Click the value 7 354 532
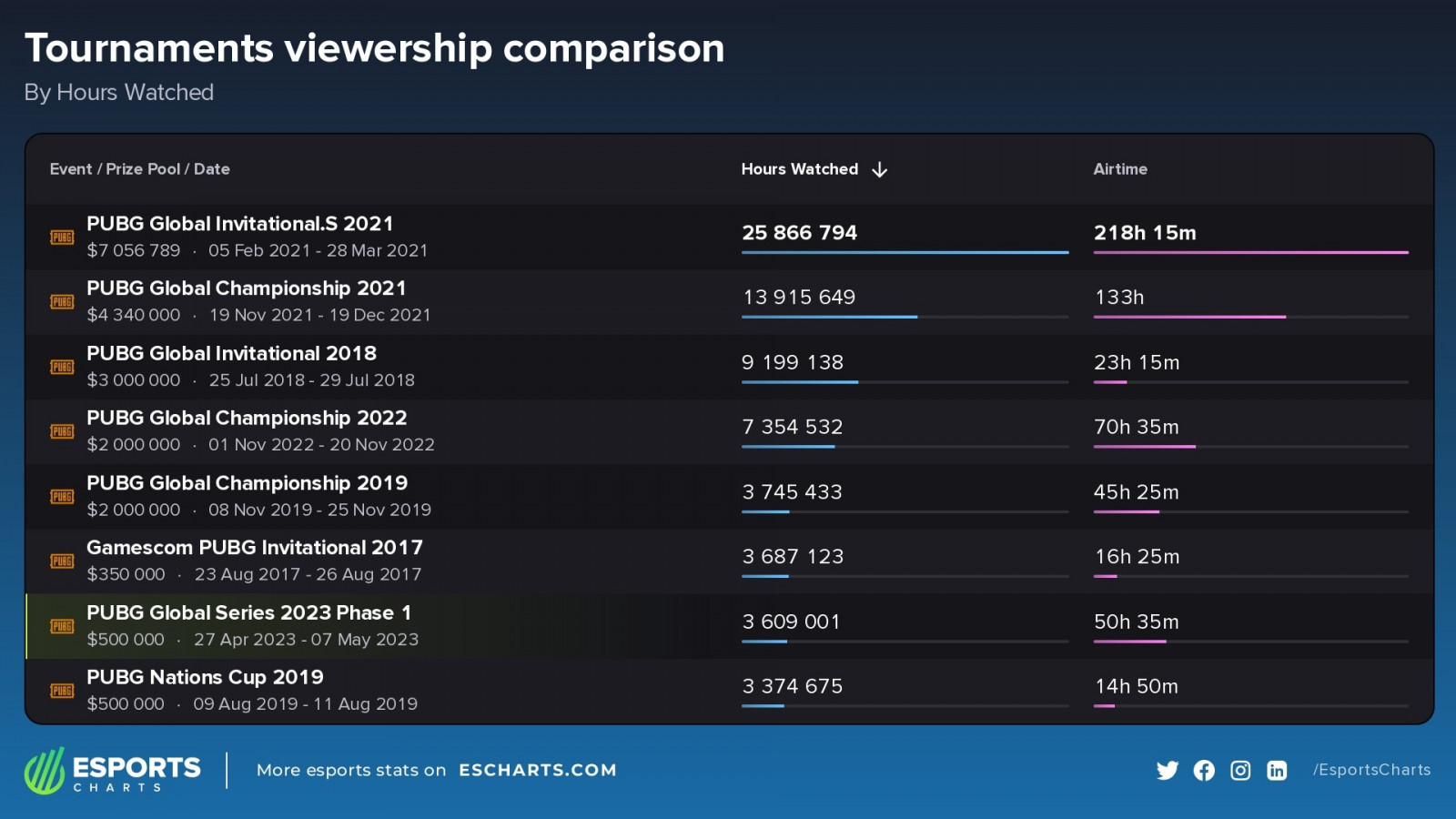Screen dimensions: 1456x819 (x=793, y=428)
